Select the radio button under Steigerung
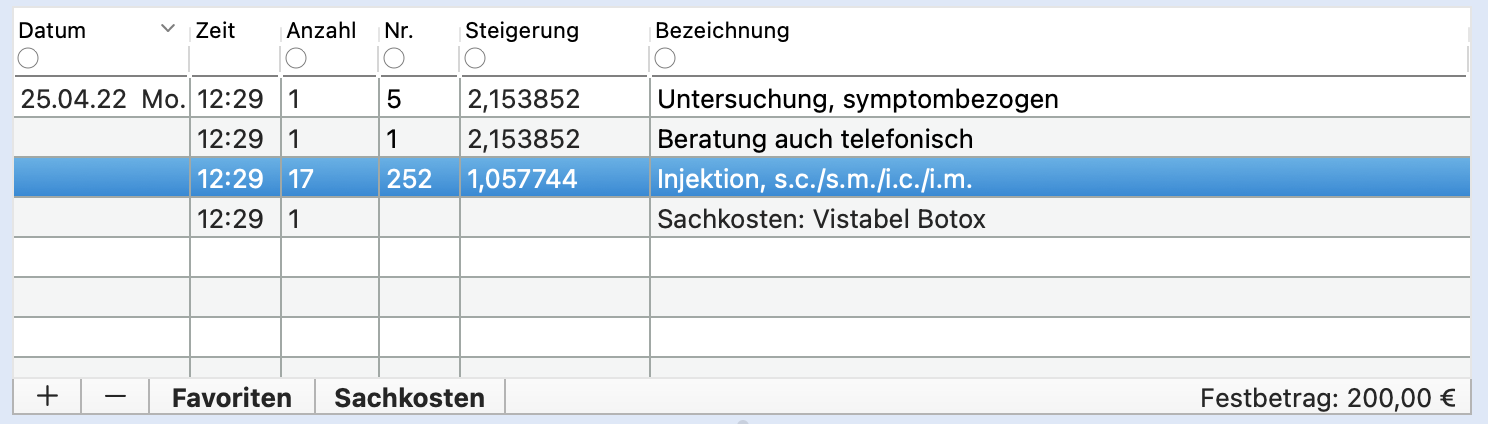This screenshot has width=1488, height=424. tap(475, 59)
